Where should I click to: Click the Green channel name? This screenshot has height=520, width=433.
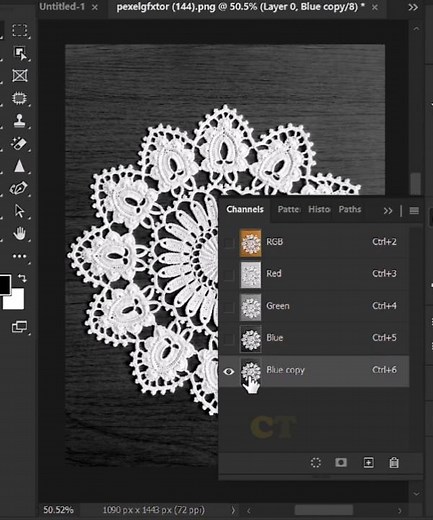[277, 306]
